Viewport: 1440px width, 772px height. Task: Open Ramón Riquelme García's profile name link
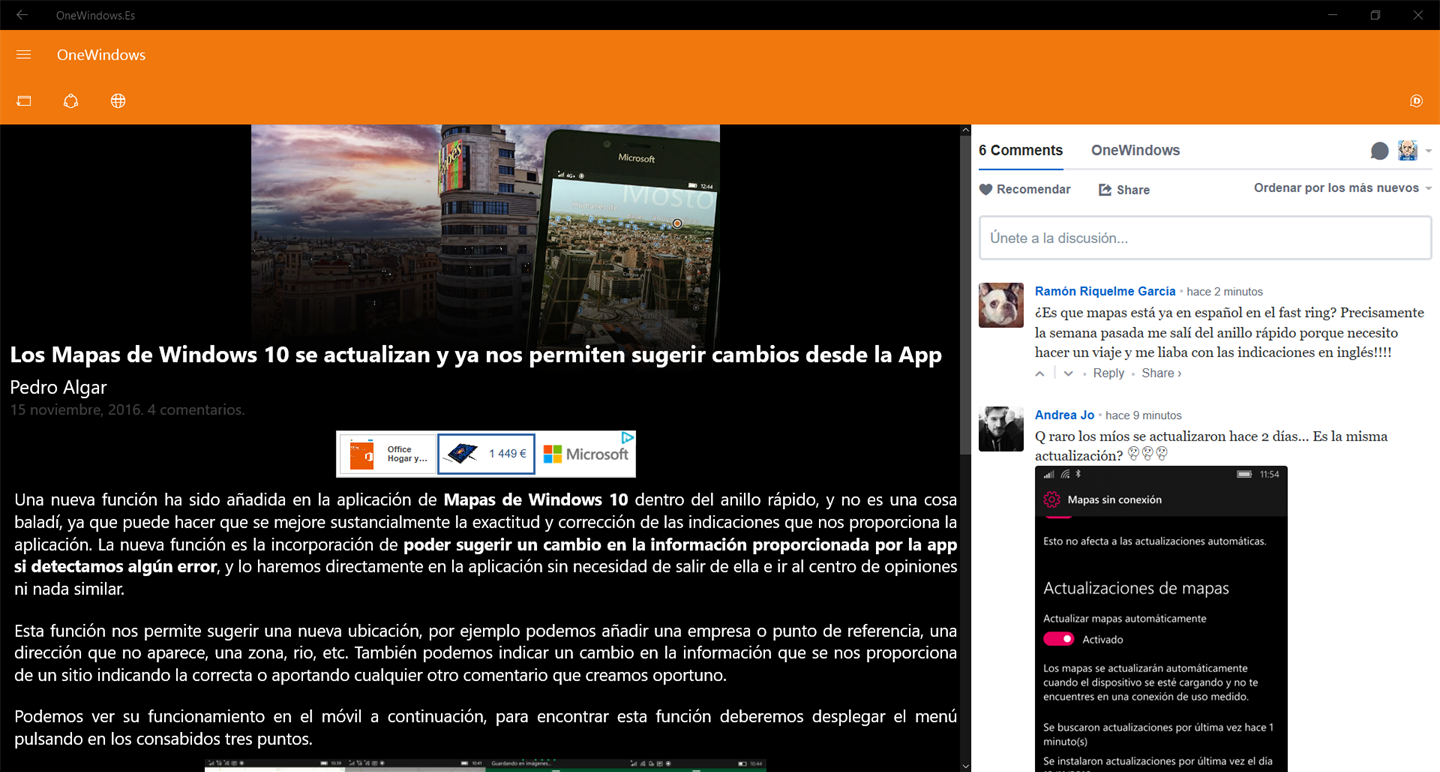click(1105, 291)
